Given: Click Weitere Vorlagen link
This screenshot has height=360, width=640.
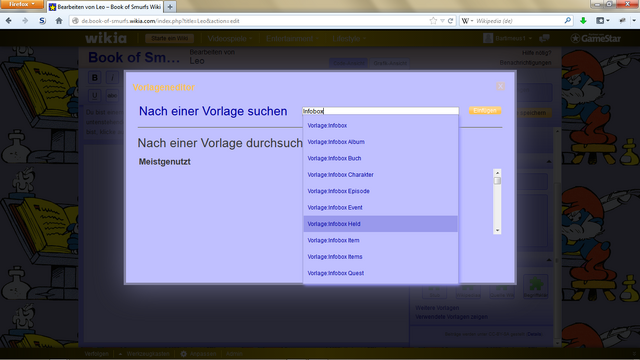Looking at the screenshot, I should click(437, 308).
